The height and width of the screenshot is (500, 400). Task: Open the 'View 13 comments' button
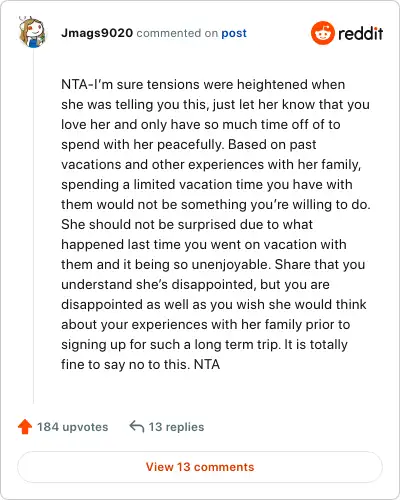tap(200, 467)
